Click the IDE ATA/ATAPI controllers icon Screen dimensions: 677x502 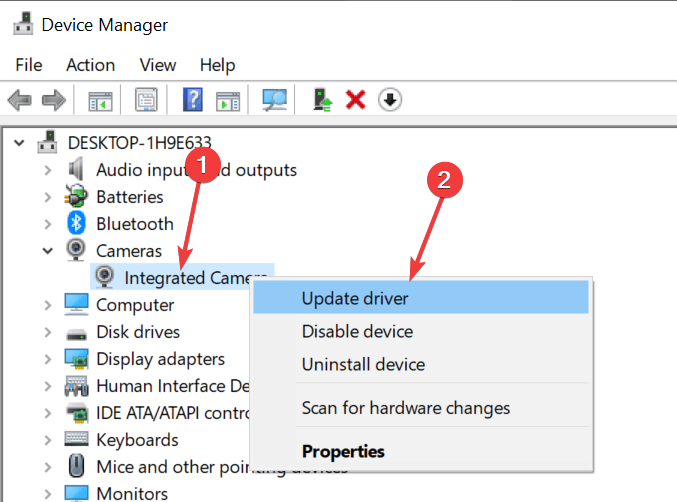[76, 413]
